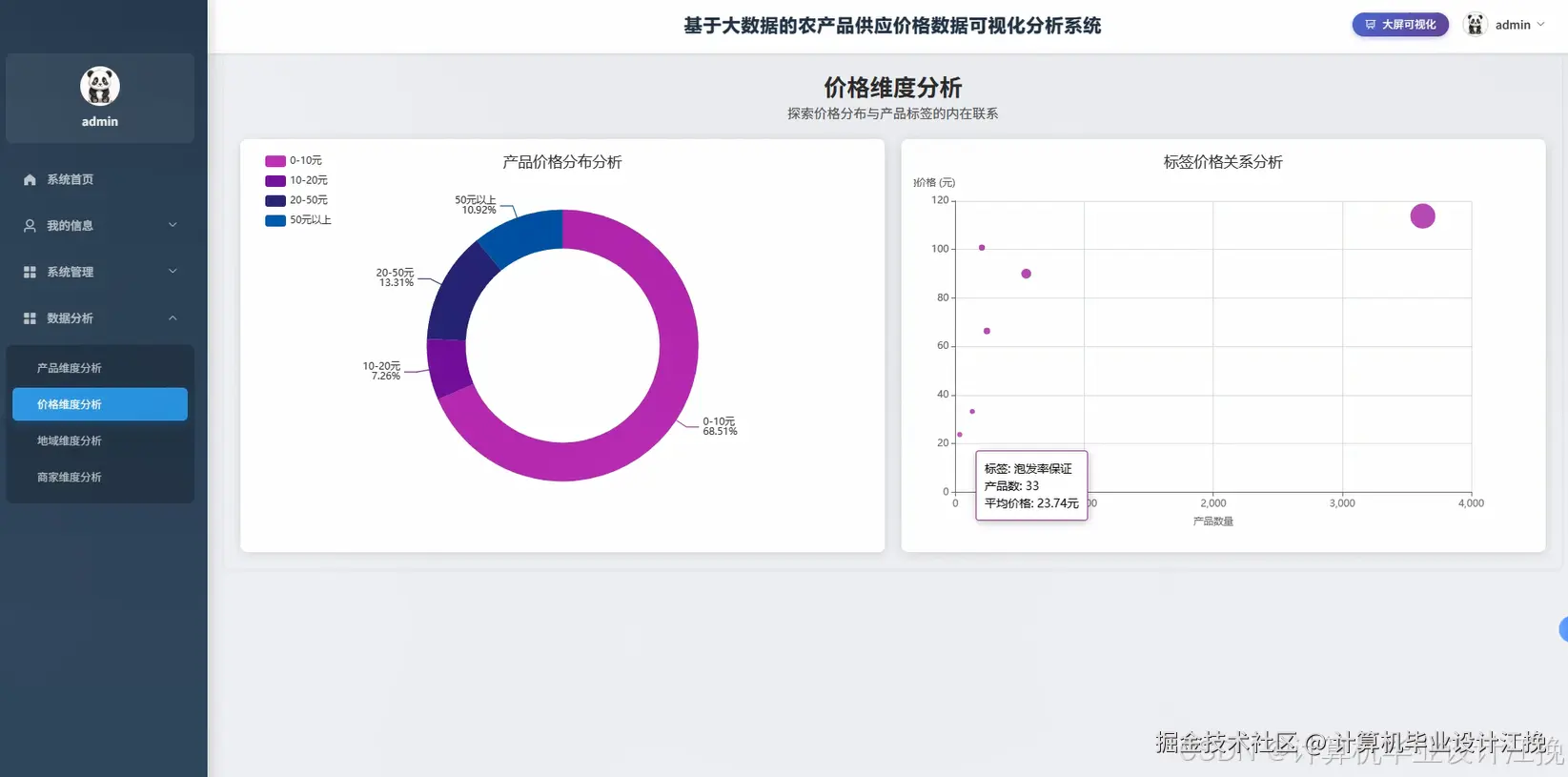
Task: Click the blue floating button at right edge
Action: [1563, 629]
